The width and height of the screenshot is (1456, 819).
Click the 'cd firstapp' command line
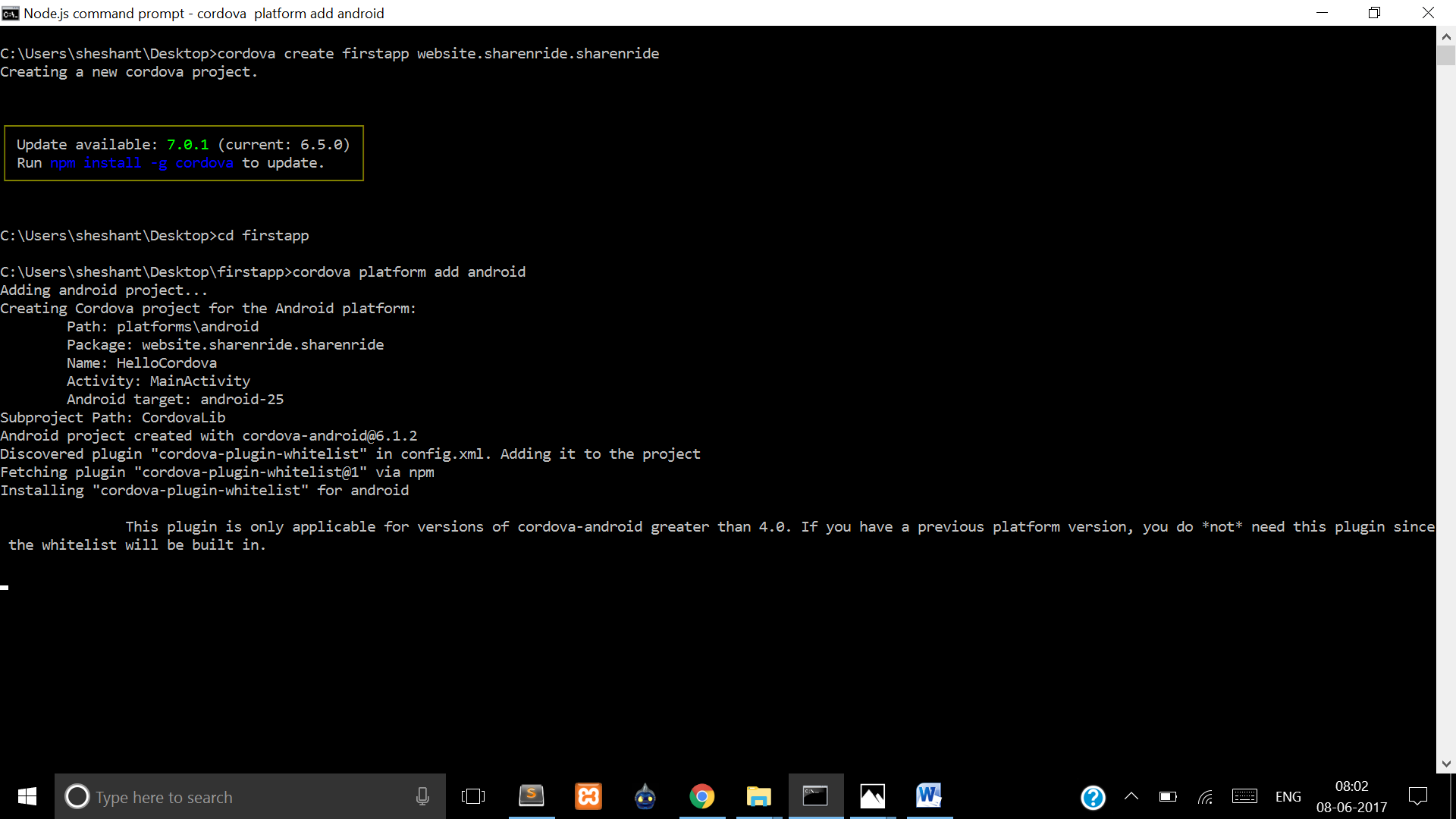coord(263,236)
